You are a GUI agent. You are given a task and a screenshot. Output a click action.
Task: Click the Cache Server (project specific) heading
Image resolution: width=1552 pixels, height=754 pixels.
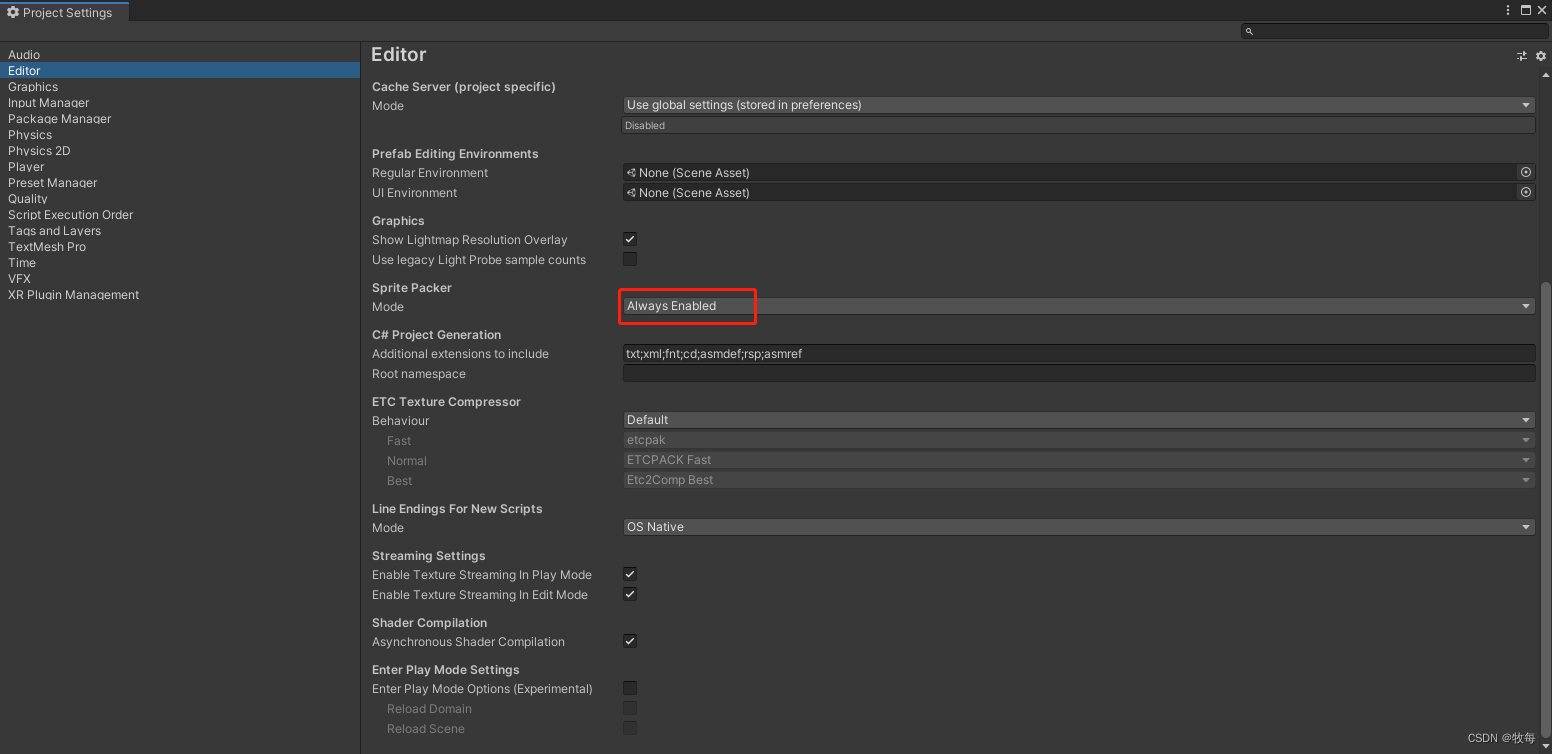coord(463,86)
